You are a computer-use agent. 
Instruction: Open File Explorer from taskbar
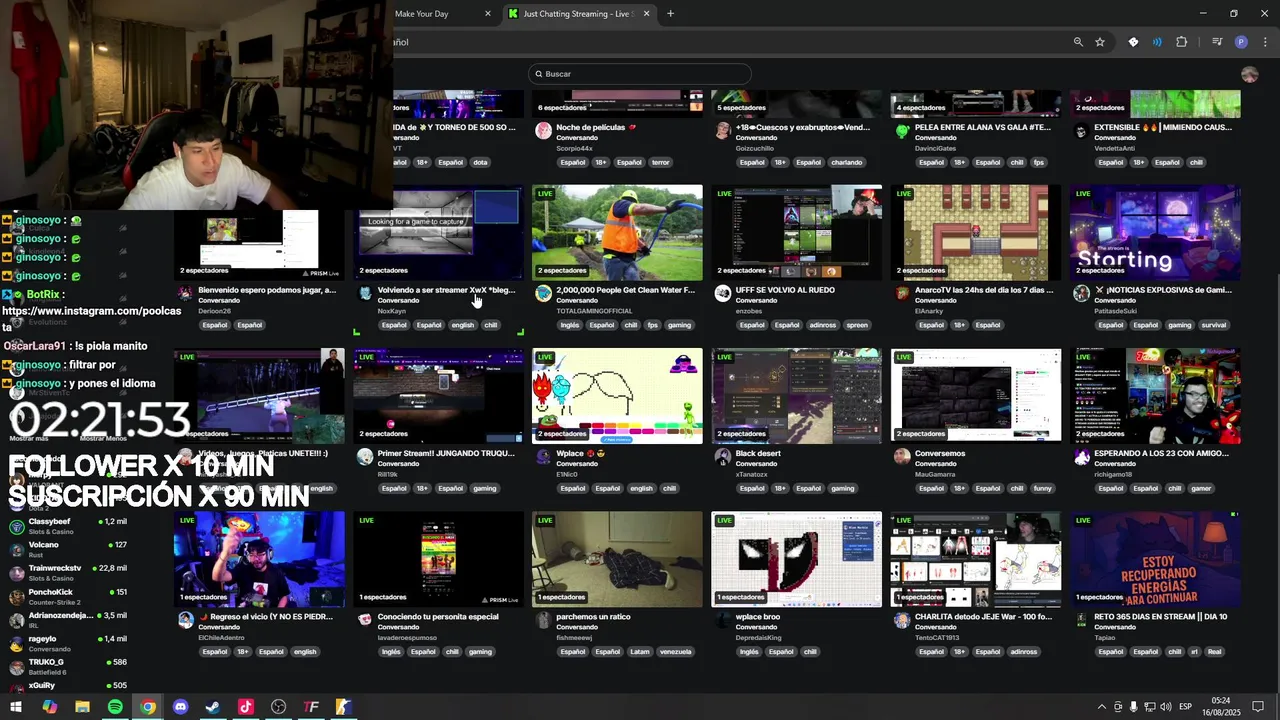pos(82,707)
